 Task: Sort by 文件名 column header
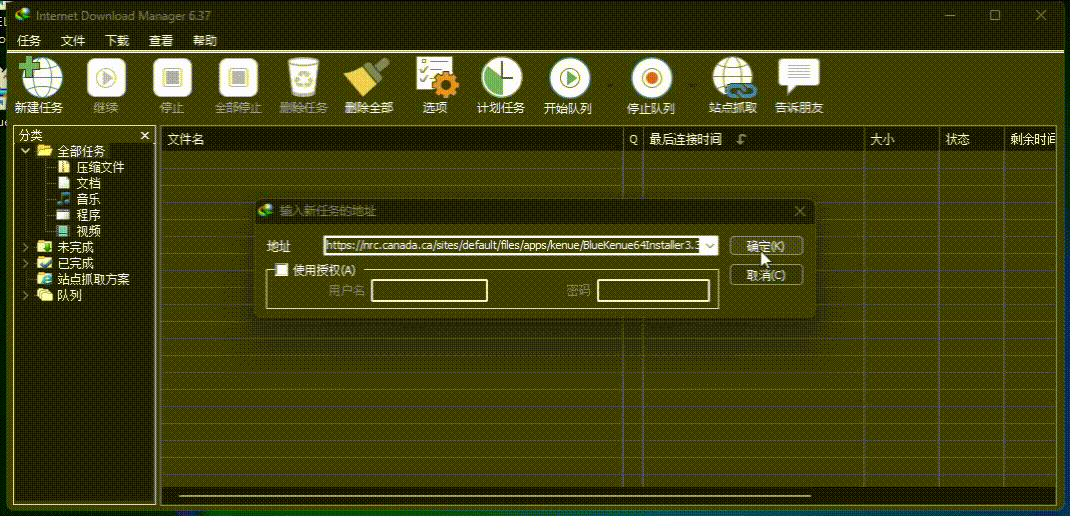point(392,139)
